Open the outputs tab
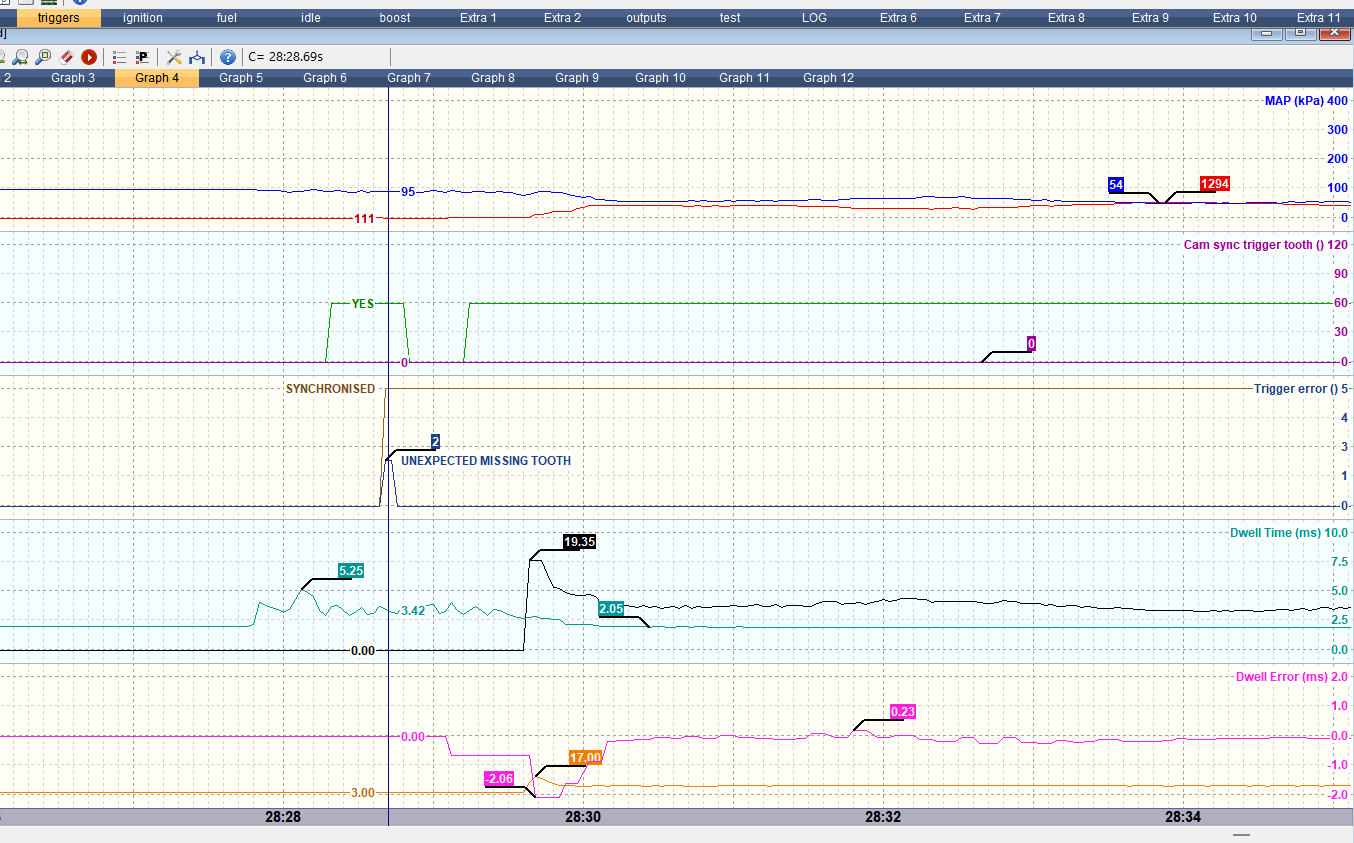 [647, 18]
